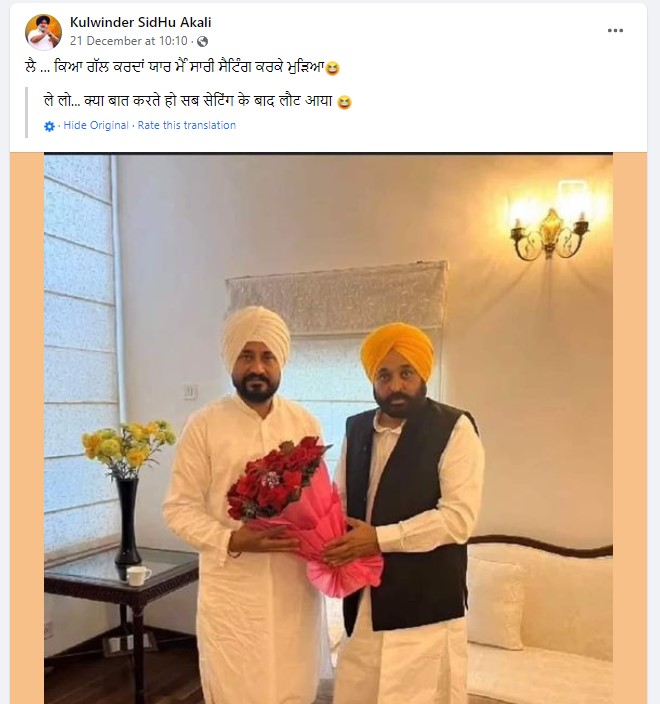Click the white teacup on side table
The width and height of the screenshot is (660, 704).
click(138, 576)
